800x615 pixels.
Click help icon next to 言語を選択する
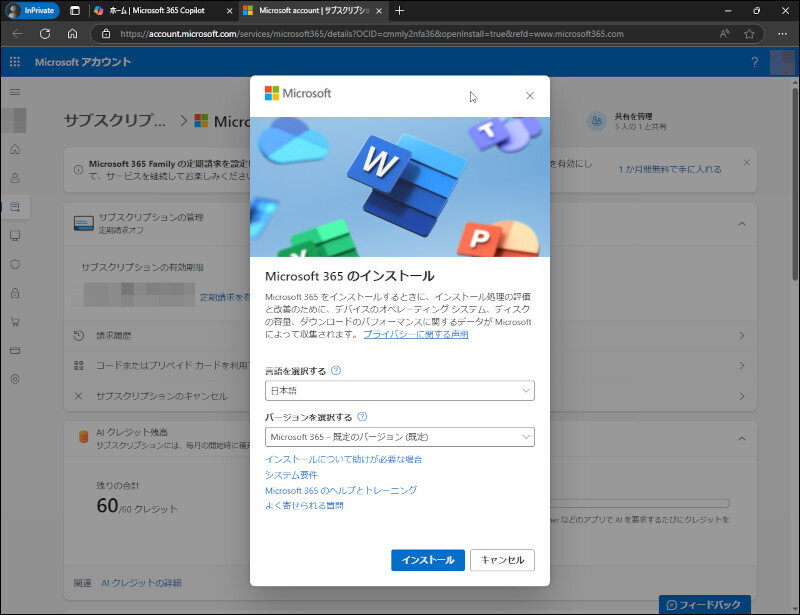coord(336,371)
